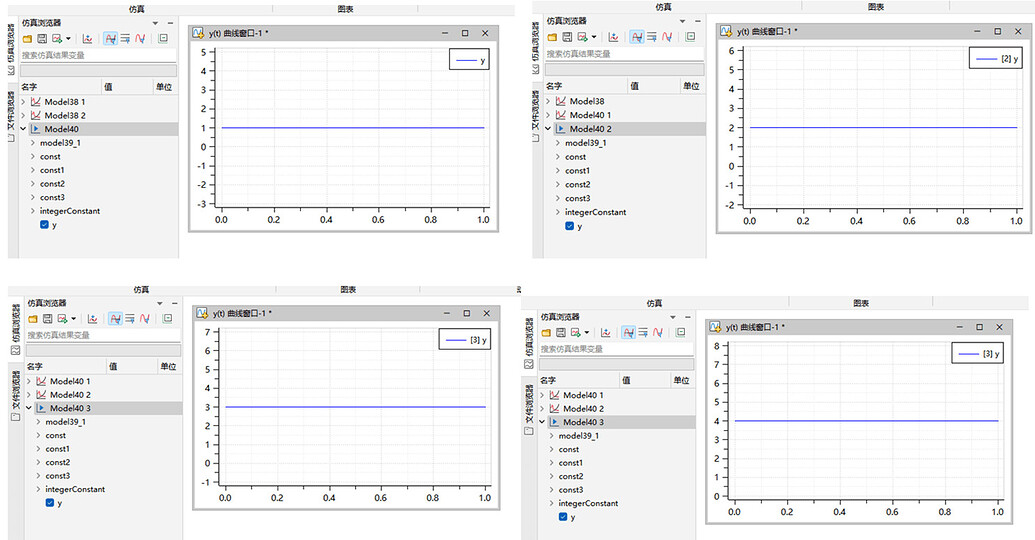Toggle highlighted curve mode icon in Model38 1 panel
Viewport: 1035px width, 540px height.
110,39
